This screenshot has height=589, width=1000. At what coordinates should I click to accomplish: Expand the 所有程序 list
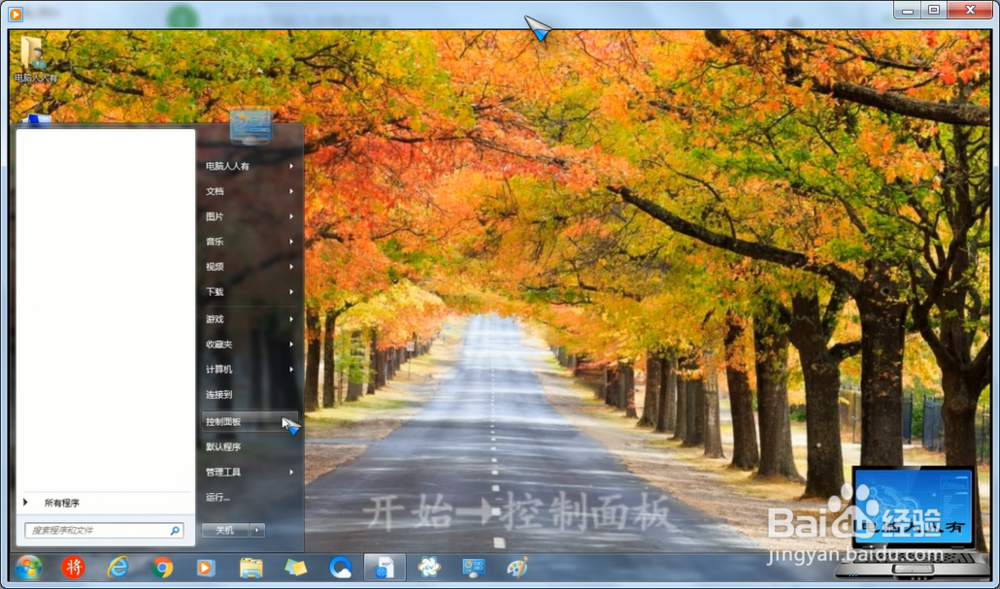coord(103,503)
